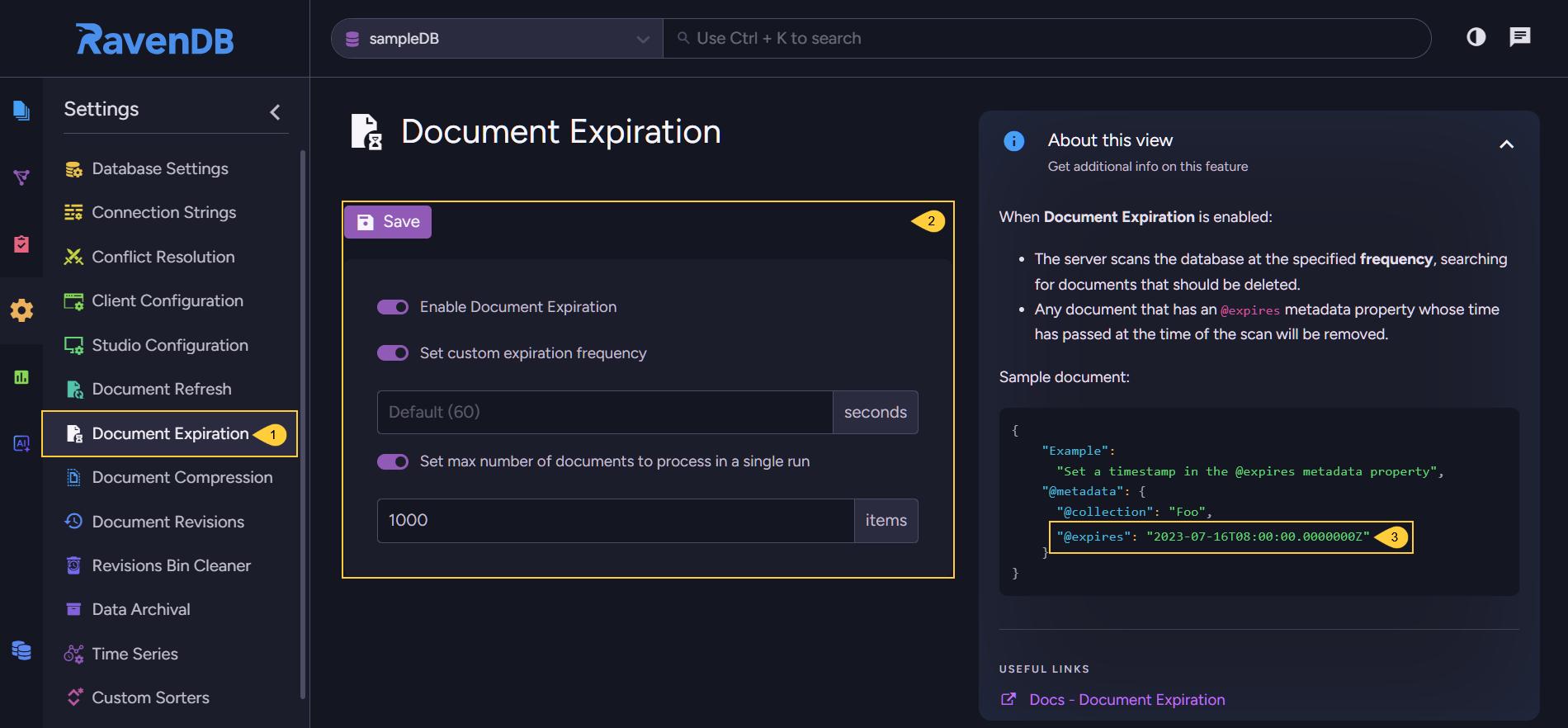Viewport: 1568px width, 728px height.
Task: Click the Data Archival icon
Action: click(73, 610)
